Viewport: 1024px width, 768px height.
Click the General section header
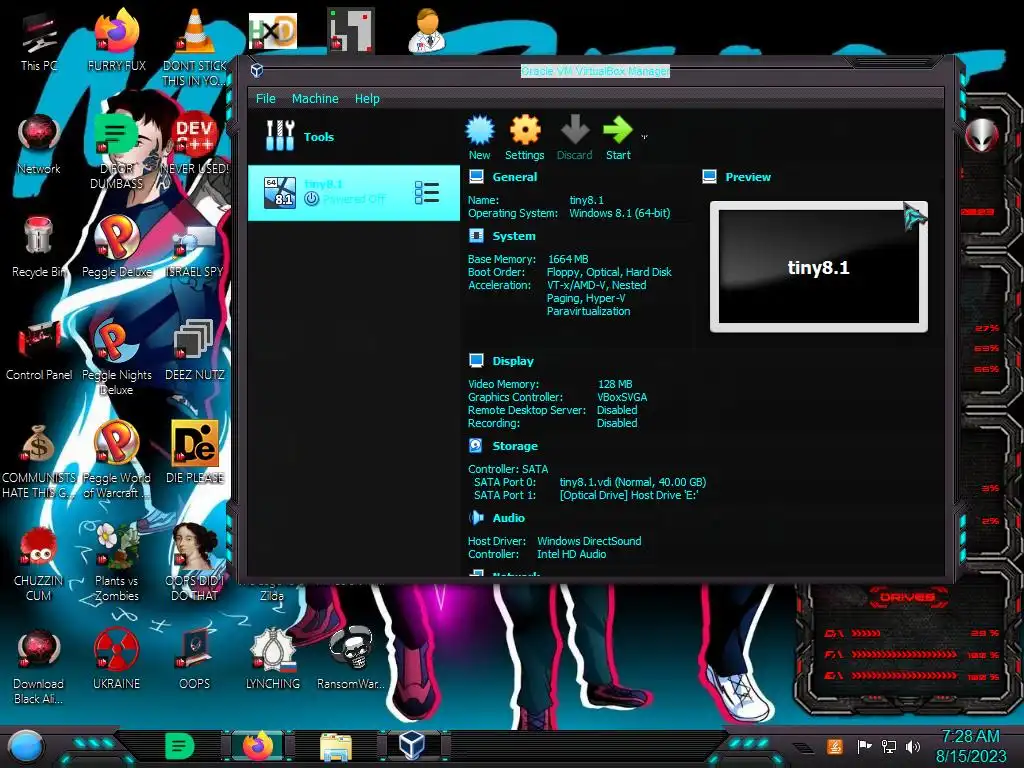(x=515, y=177)
